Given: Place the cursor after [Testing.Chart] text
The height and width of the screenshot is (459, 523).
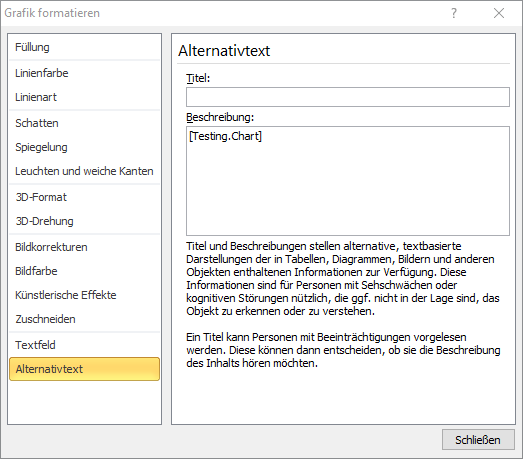Looking at the screenshot, I should [264, 136].
